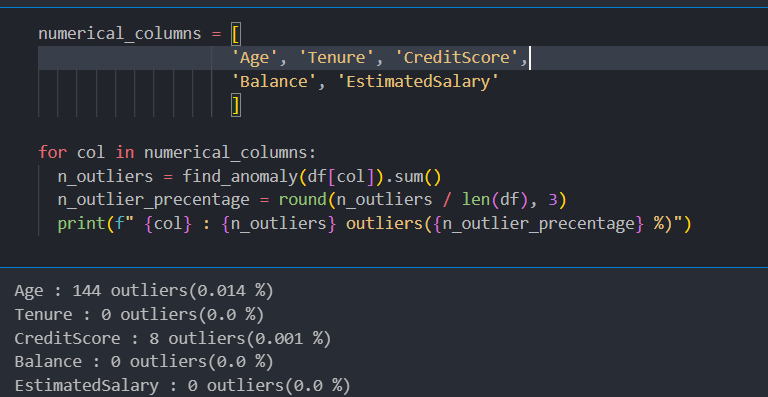This screenshot has width=768, height=397.
Task: Click the print statement keyword
Action: click(81, 224)
